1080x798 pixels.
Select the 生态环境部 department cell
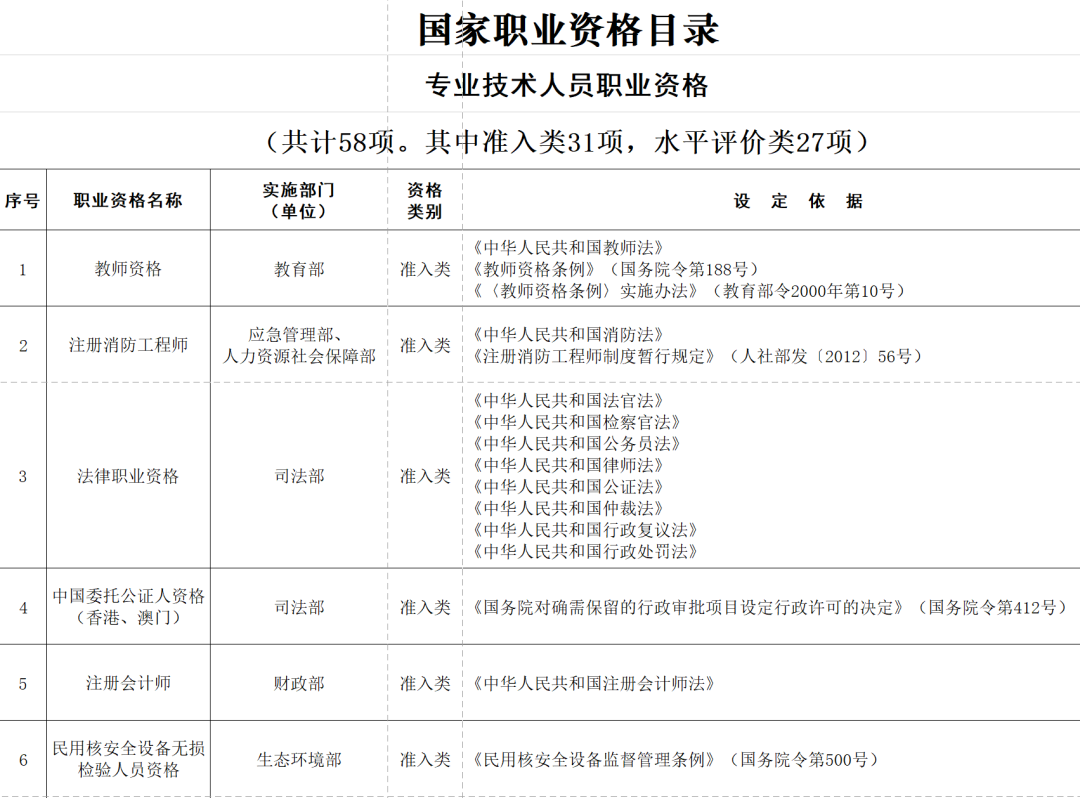[299, 760]
